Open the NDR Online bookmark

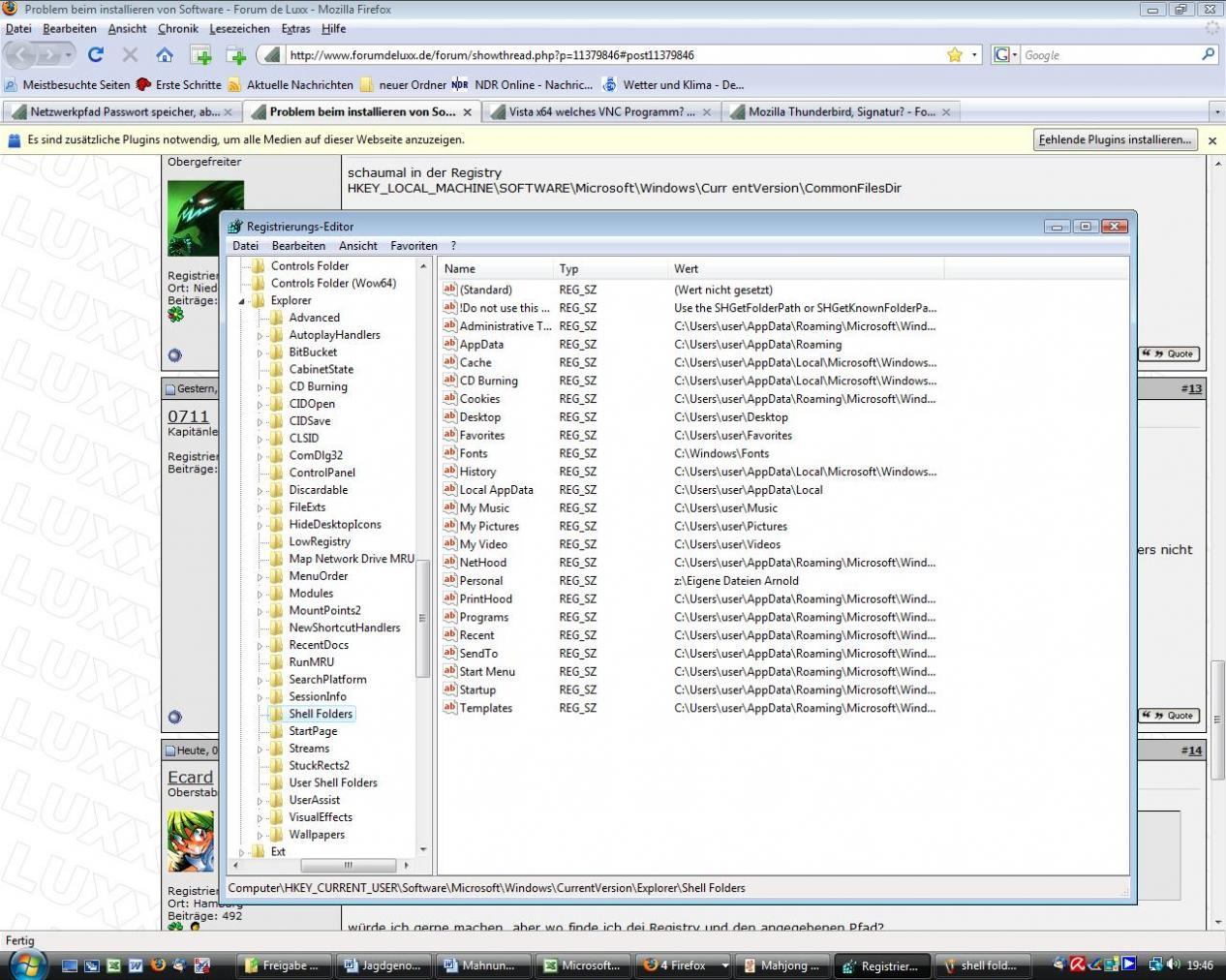tap(522, 85)
